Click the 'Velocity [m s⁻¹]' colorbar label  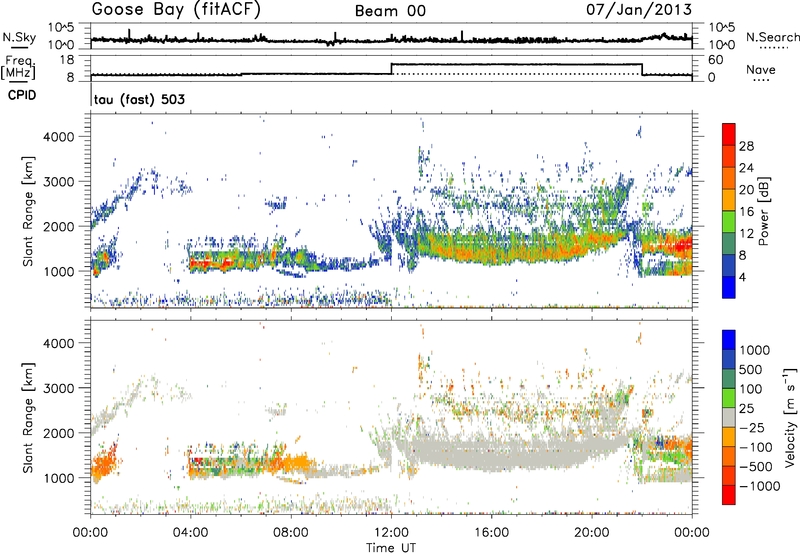pyautogui.click(x=790, y=417)
